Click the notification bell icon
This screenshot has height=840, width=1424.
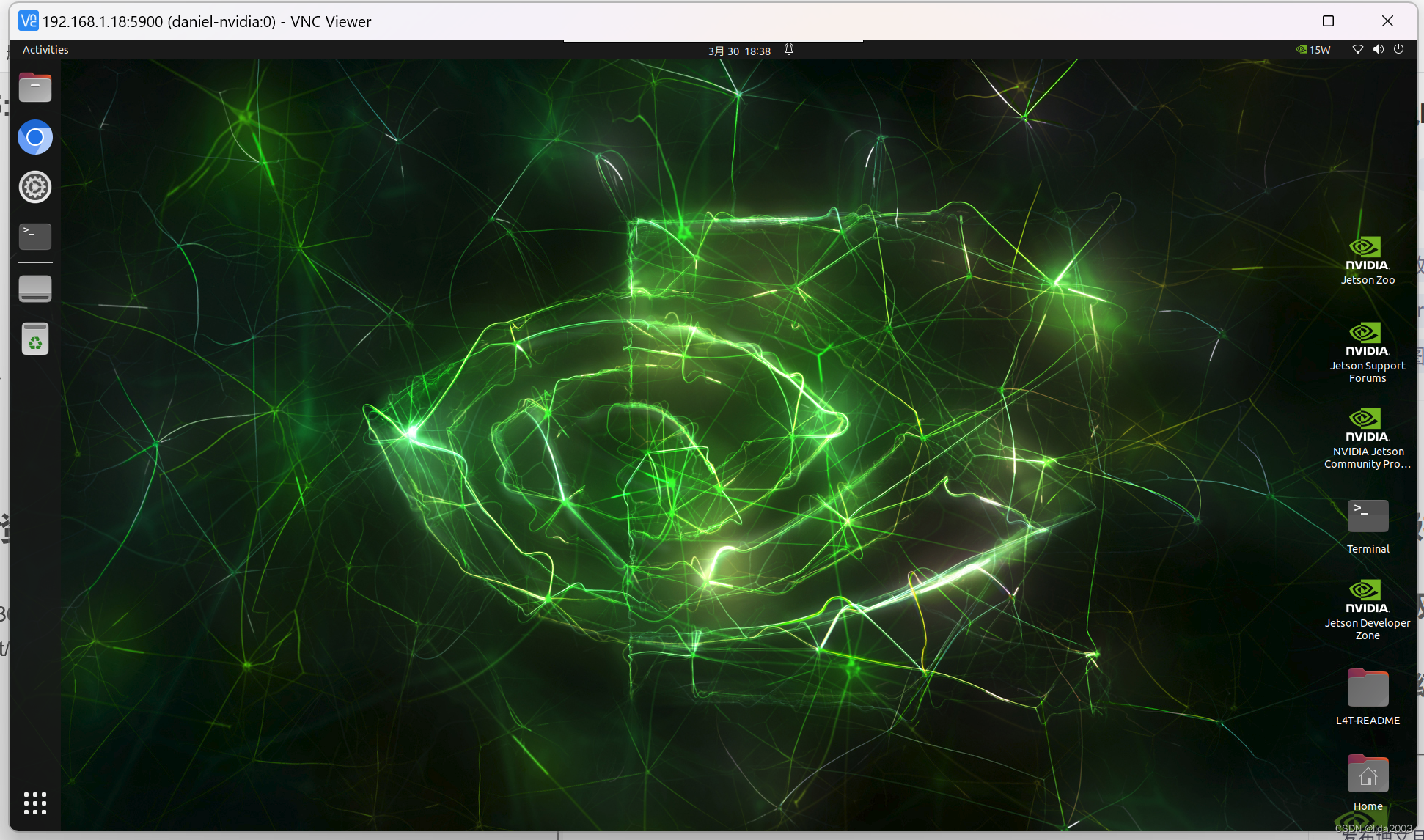(x=789, y=50)
